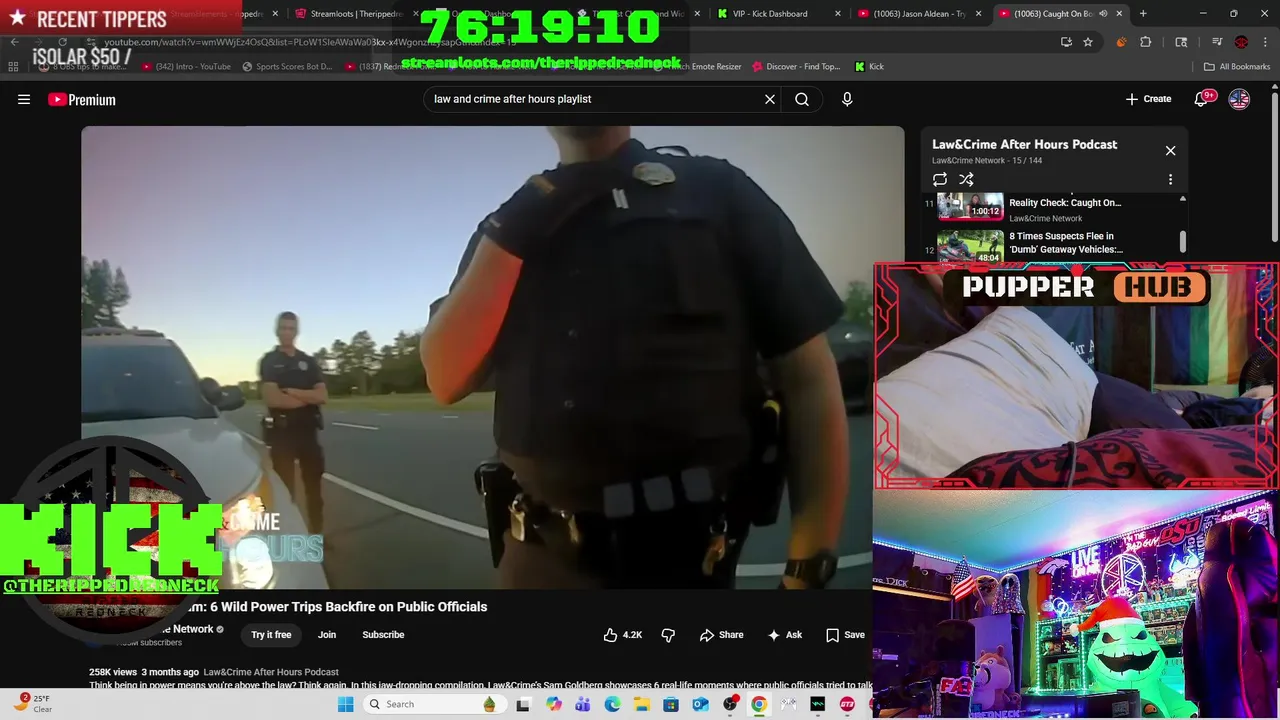Click on the video player to pause
The image size is (1280, 720).
click(x=492, y=358)
